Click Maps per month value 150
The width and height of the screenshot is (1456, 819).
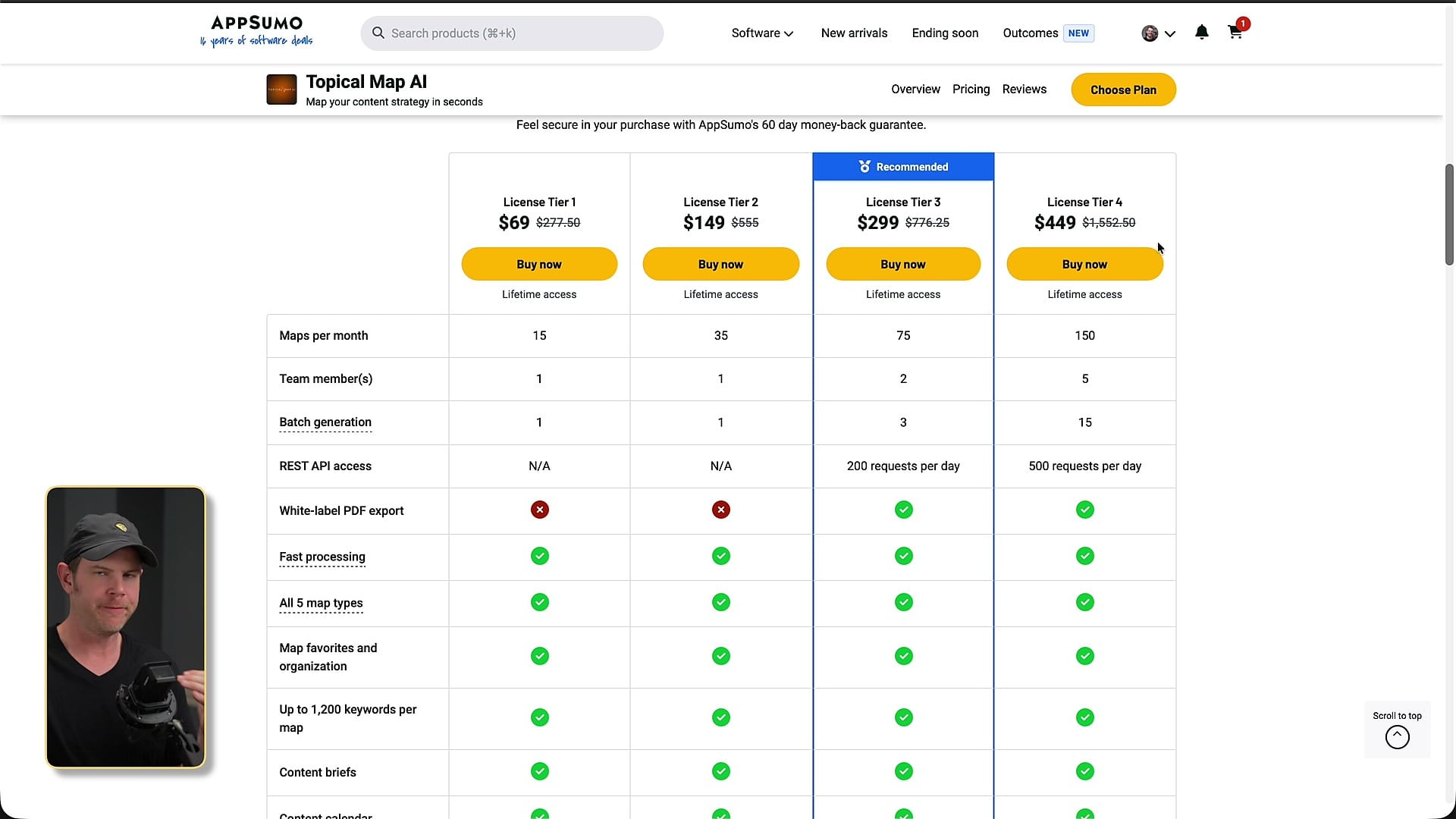[1084, 335]
